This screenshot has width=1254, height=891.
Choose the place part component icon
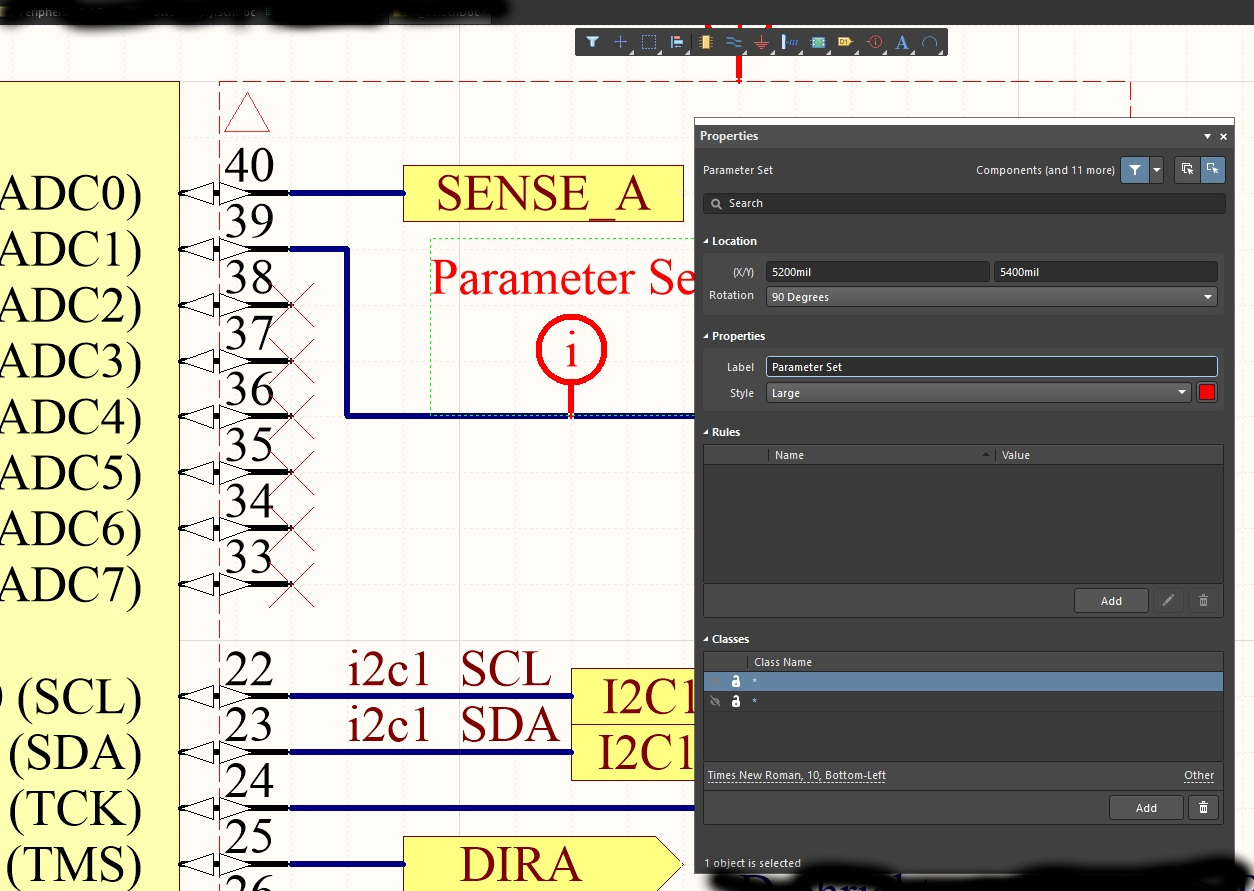706,42
